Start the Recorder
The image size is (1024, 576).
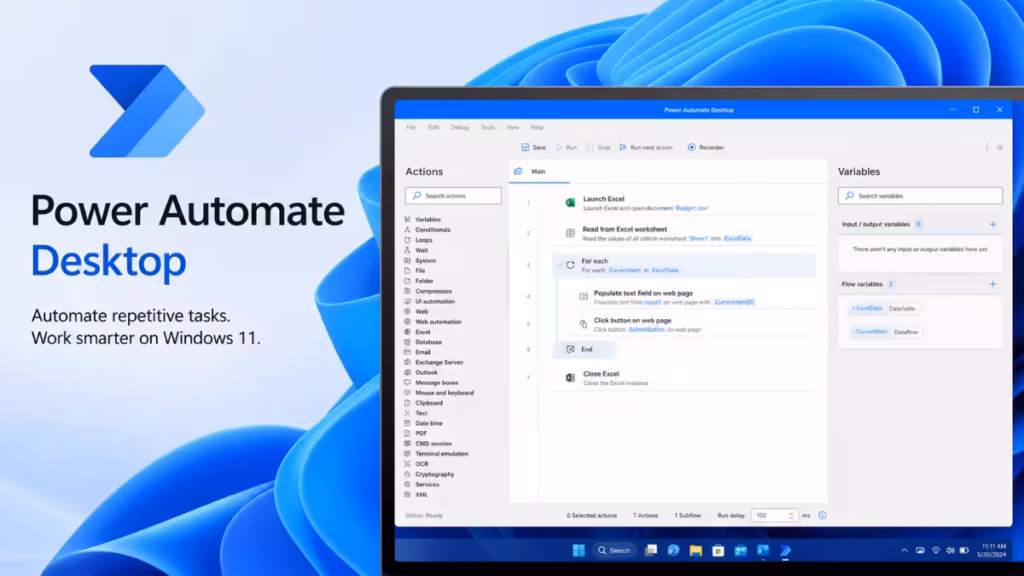coord(705,148)
